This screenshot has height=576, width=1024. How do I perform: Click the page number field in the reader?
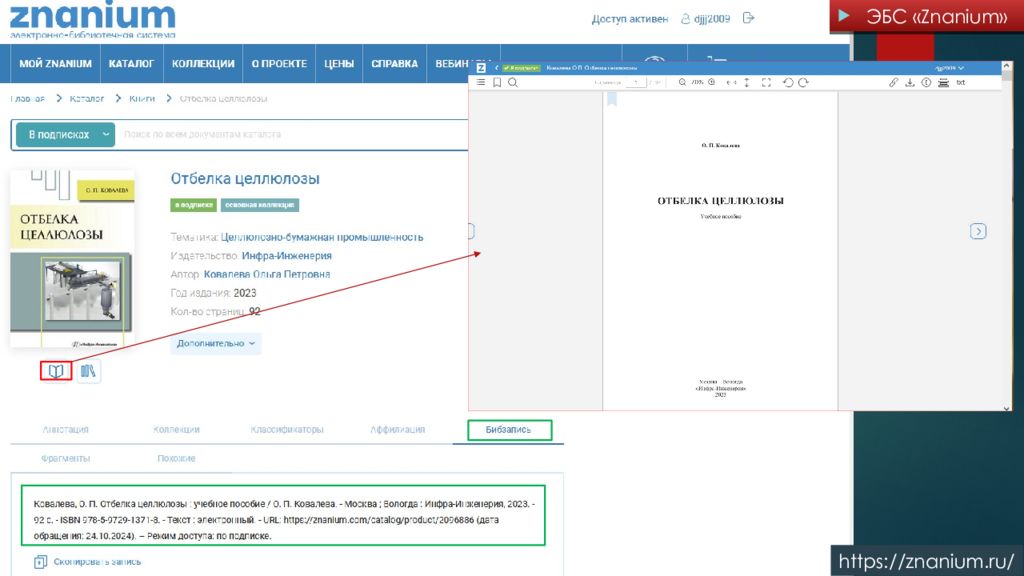[x=635, y=82]
